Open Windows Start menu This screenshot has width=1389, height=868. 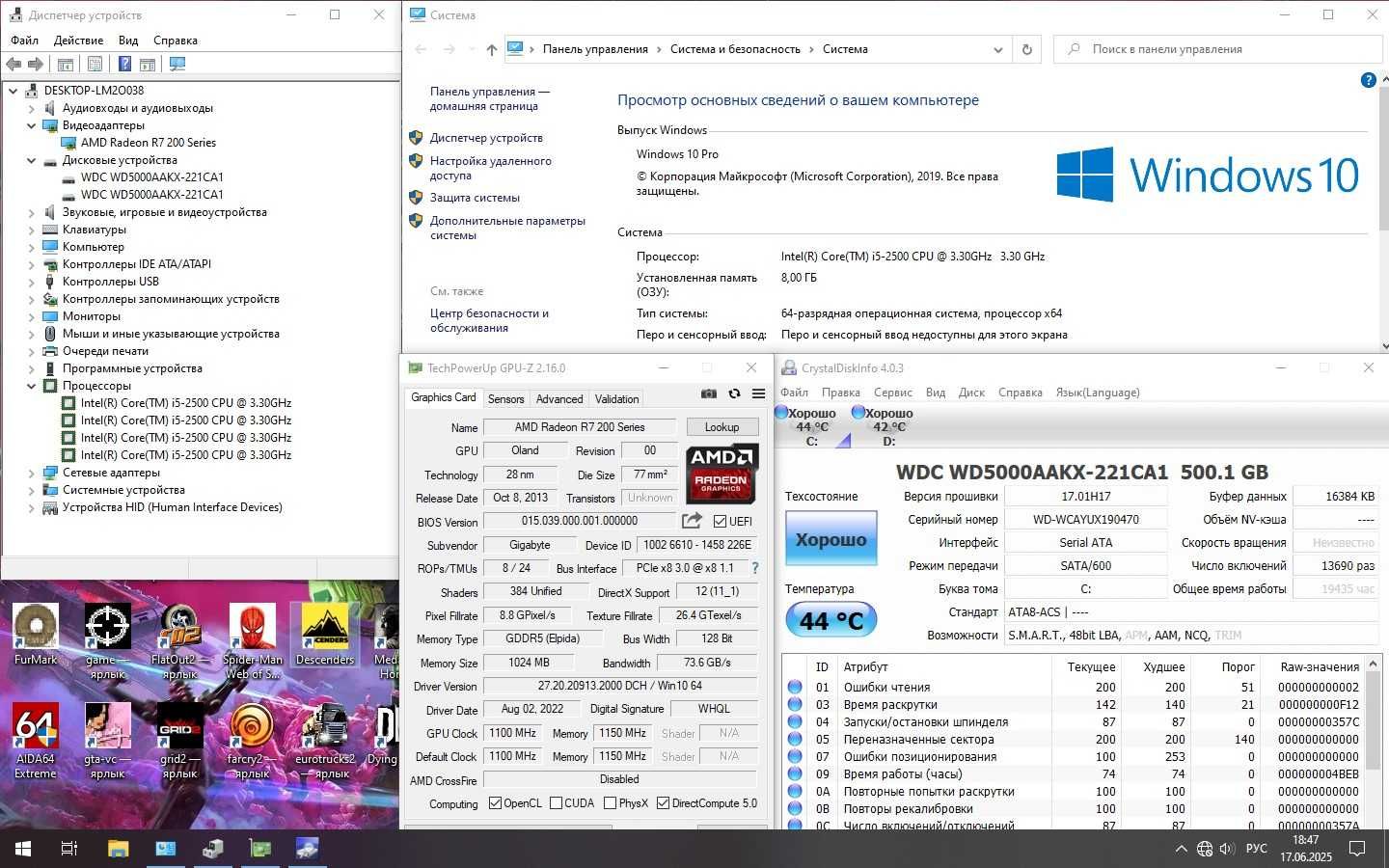[23, 849]
